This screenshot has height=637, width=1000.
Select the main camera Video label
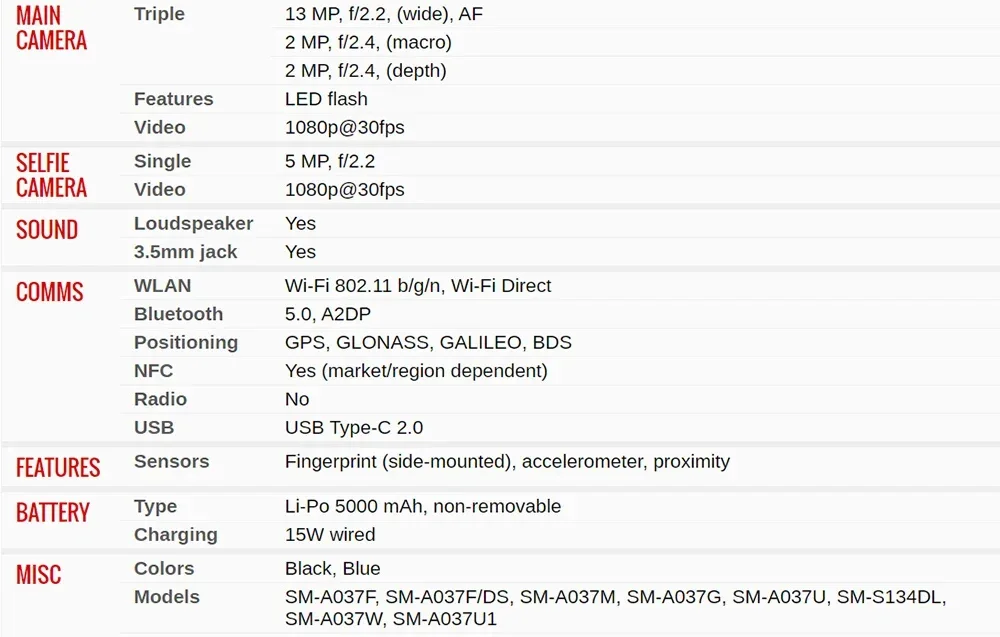pyautogui.click(x=159, y=127)
